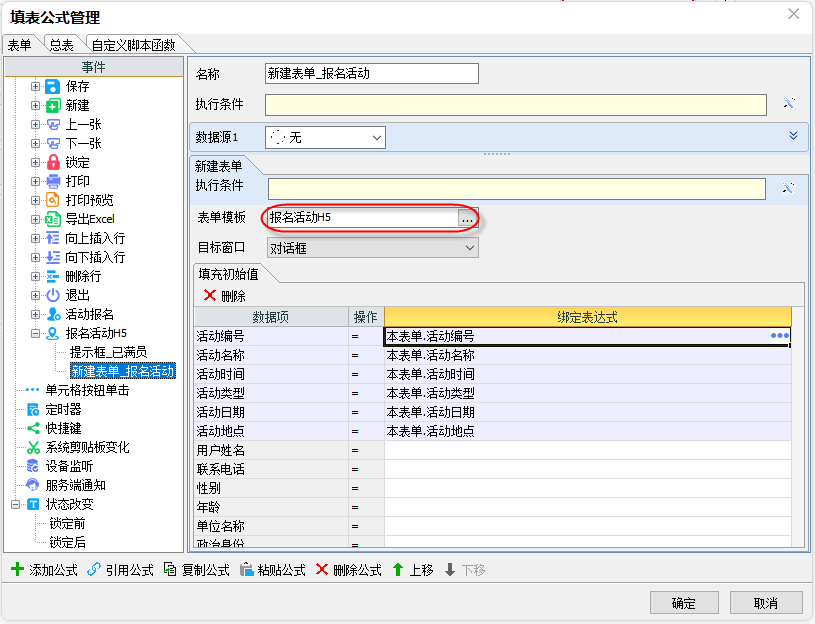This screenshot has height=624, width=815.
Task: Click the 打印预览 preview icon
Action: [x=52, y=200]
